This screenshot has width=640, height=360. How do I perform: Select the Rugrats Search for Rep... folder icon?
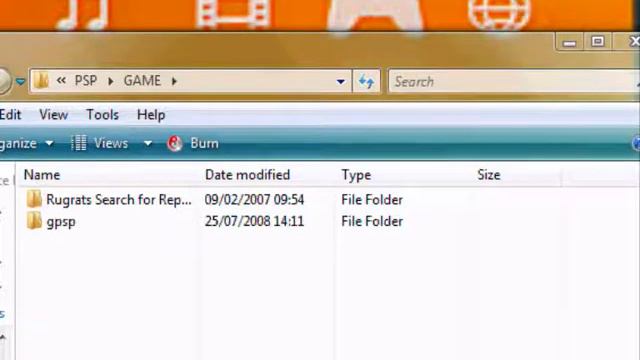click(34, 199)
